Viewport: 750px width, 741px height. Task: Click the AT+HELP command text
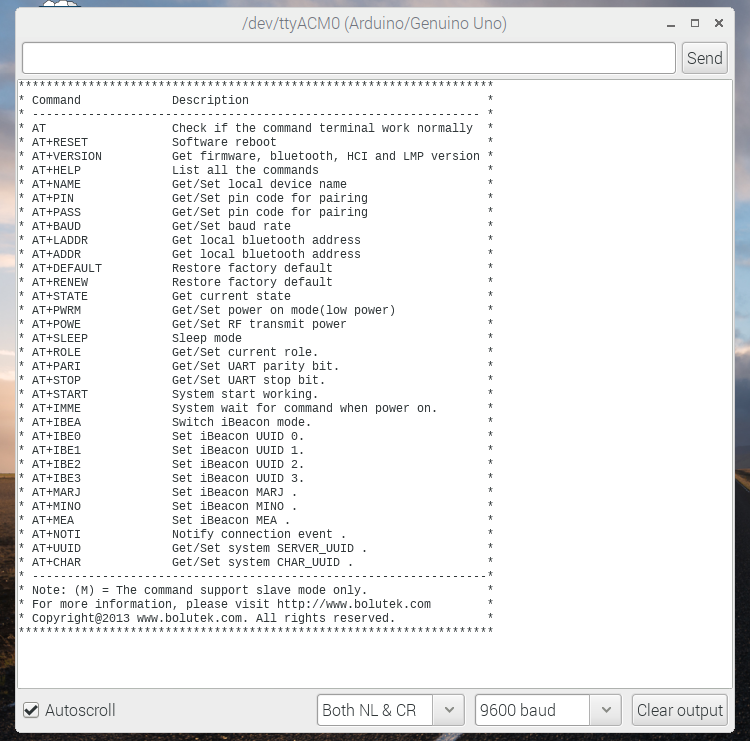point(56,170)
